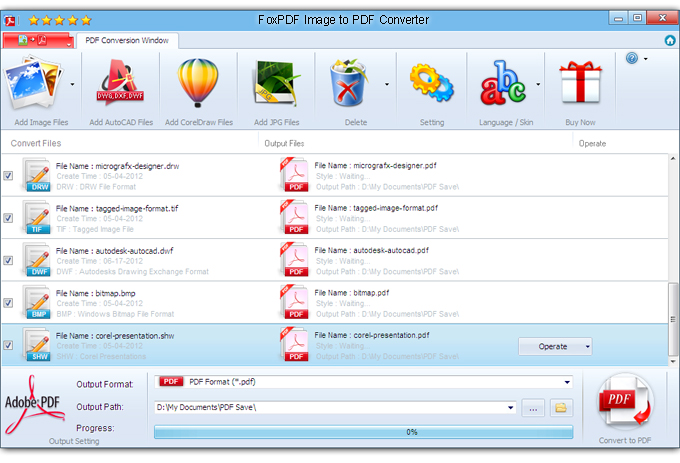Viewport: 680px width, 463px height.
Task: Open Setting gears icon
Action: click(431, 84)
